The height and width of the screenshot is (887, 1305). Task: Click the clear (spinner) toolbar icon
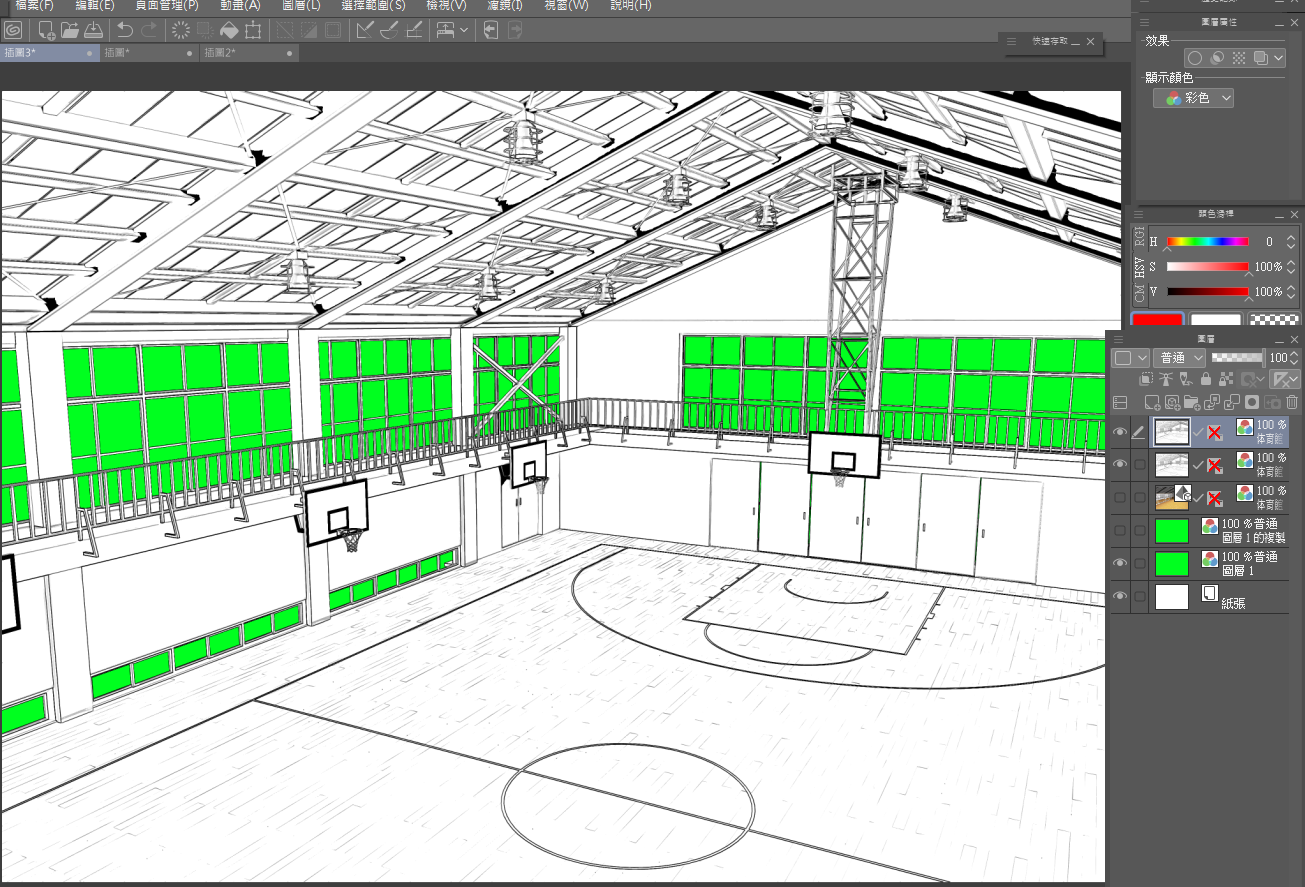coord(181,30)
